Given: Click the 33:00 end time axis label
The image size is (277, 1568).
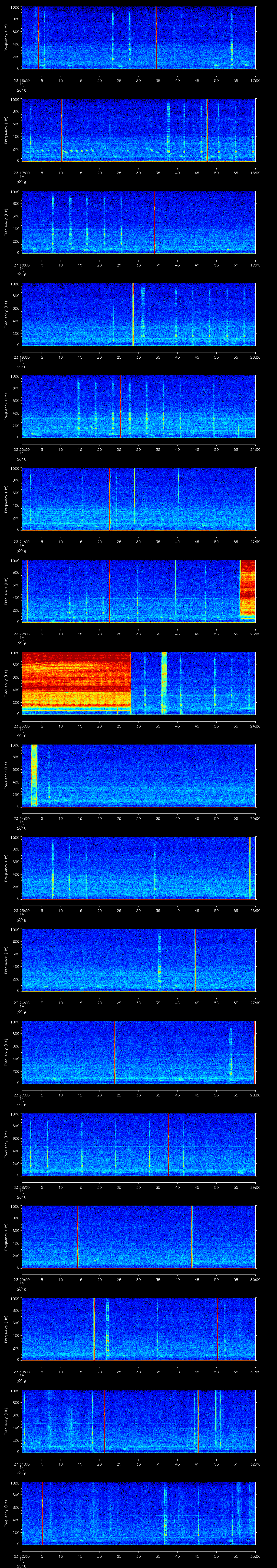Looking at the screenshot, I should (x=255, y=1556).
